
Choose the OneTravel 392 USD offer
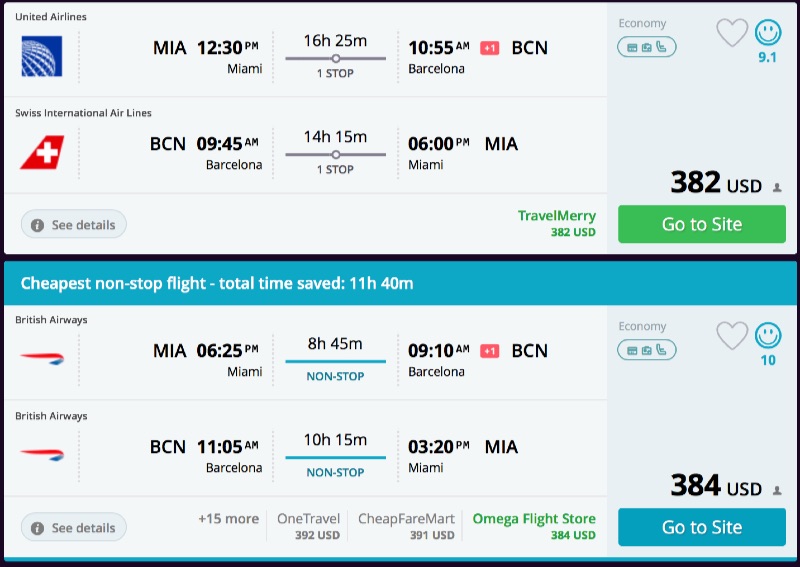click(308, 526)
